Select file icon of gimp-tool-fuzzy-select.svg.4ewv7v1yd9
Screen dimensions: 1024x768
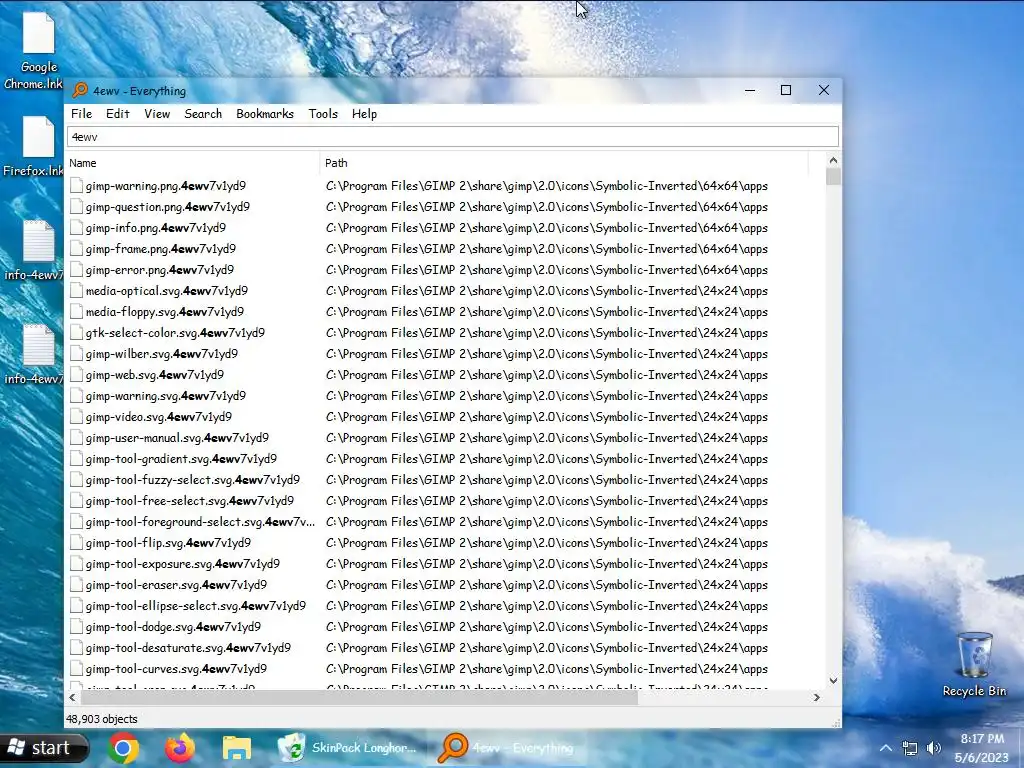[x=76, y=479]
